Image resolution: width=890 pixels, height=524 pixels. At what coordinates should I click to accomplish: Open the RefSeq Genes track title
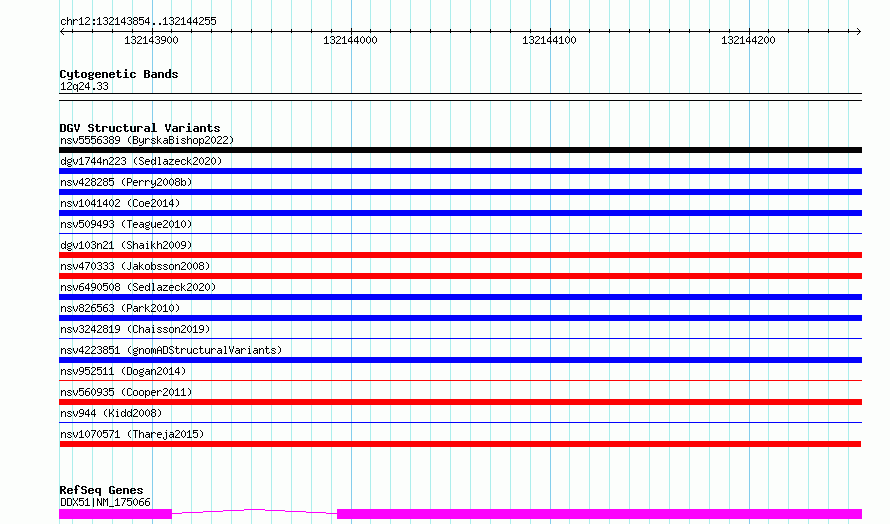(x=101, y=490)
